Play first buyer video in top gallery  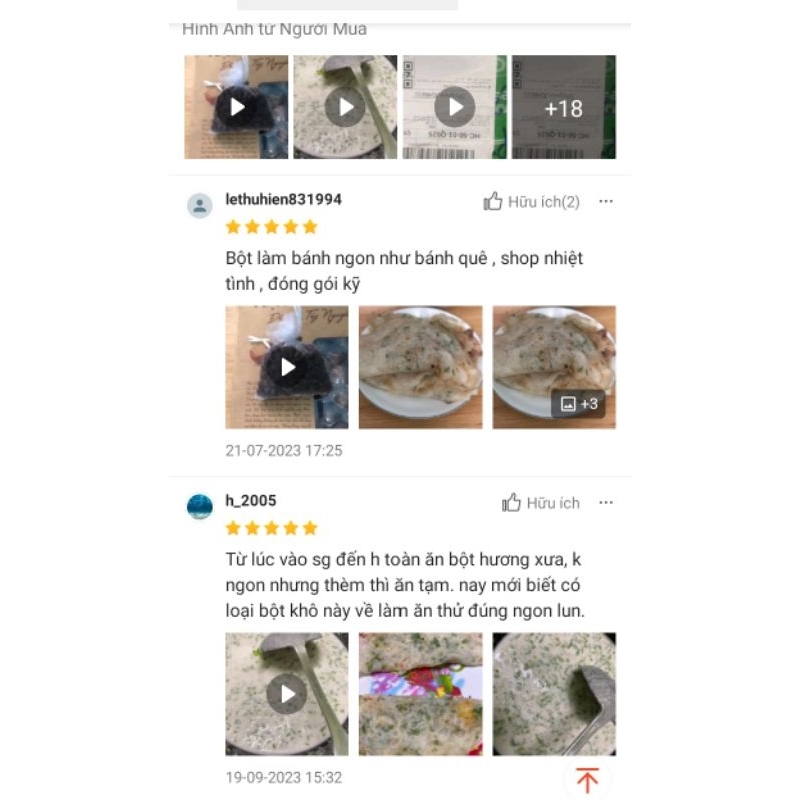click(x=236, y=107)
